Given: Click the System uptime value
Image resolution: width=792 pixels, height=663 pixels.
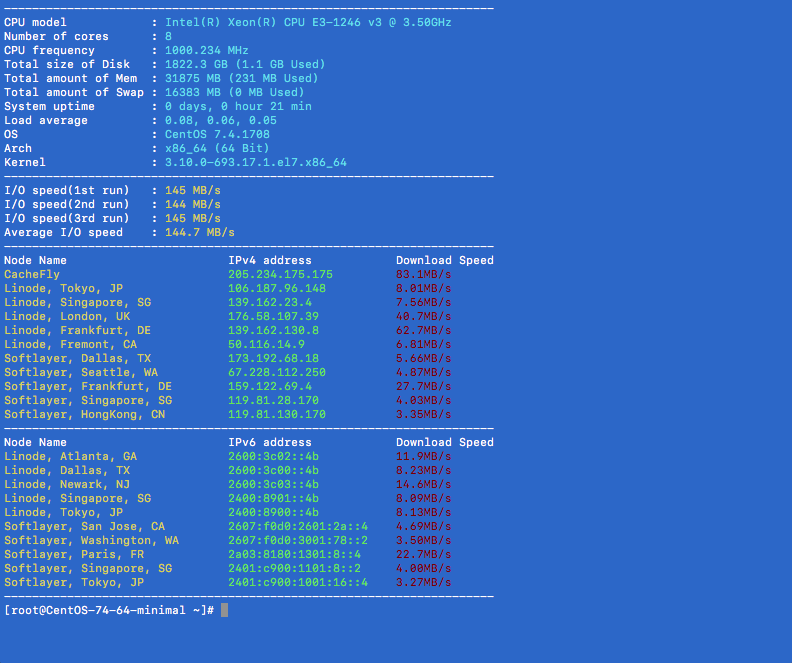Looking at the screenshot, I should (238, 106).
